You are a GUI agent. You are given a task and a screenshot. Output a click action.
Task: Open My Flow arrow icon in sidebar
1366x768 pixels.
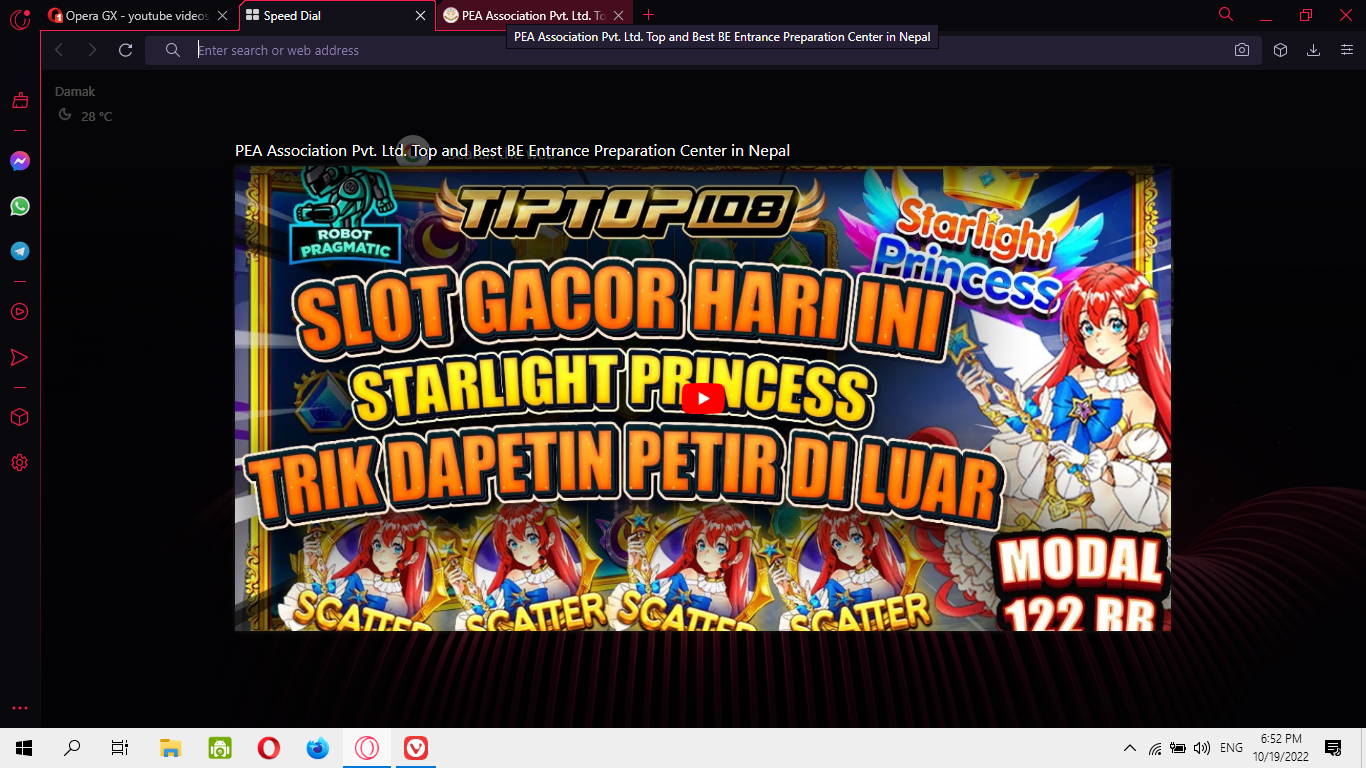pyautogui.click(x=20, y=357)
